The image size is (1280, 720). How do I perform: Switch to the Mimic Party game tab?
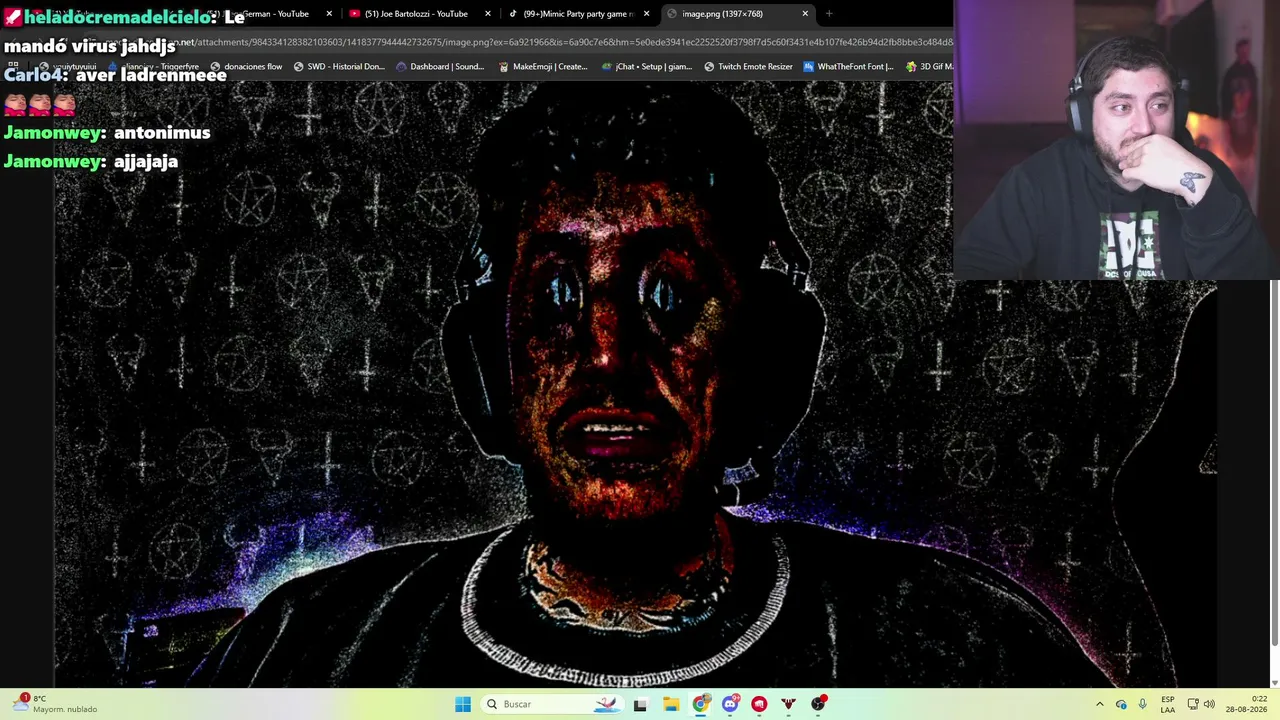pyautogui.click(x=578, y=14)
